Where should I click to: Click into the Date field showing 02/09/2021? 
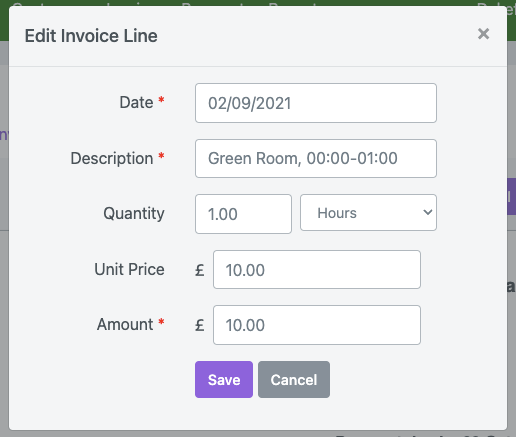316,103
